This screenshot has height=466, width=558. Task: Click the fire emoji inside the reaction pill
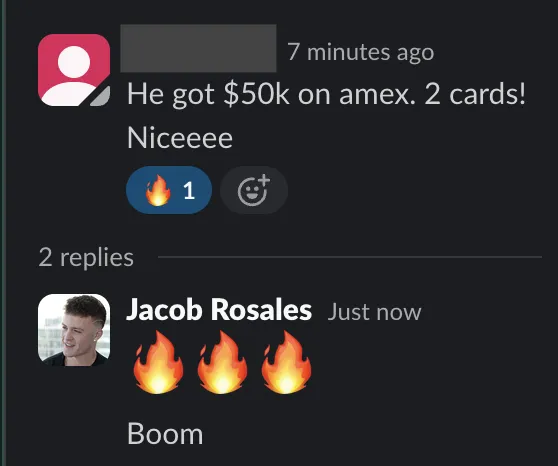coord(158,190)
